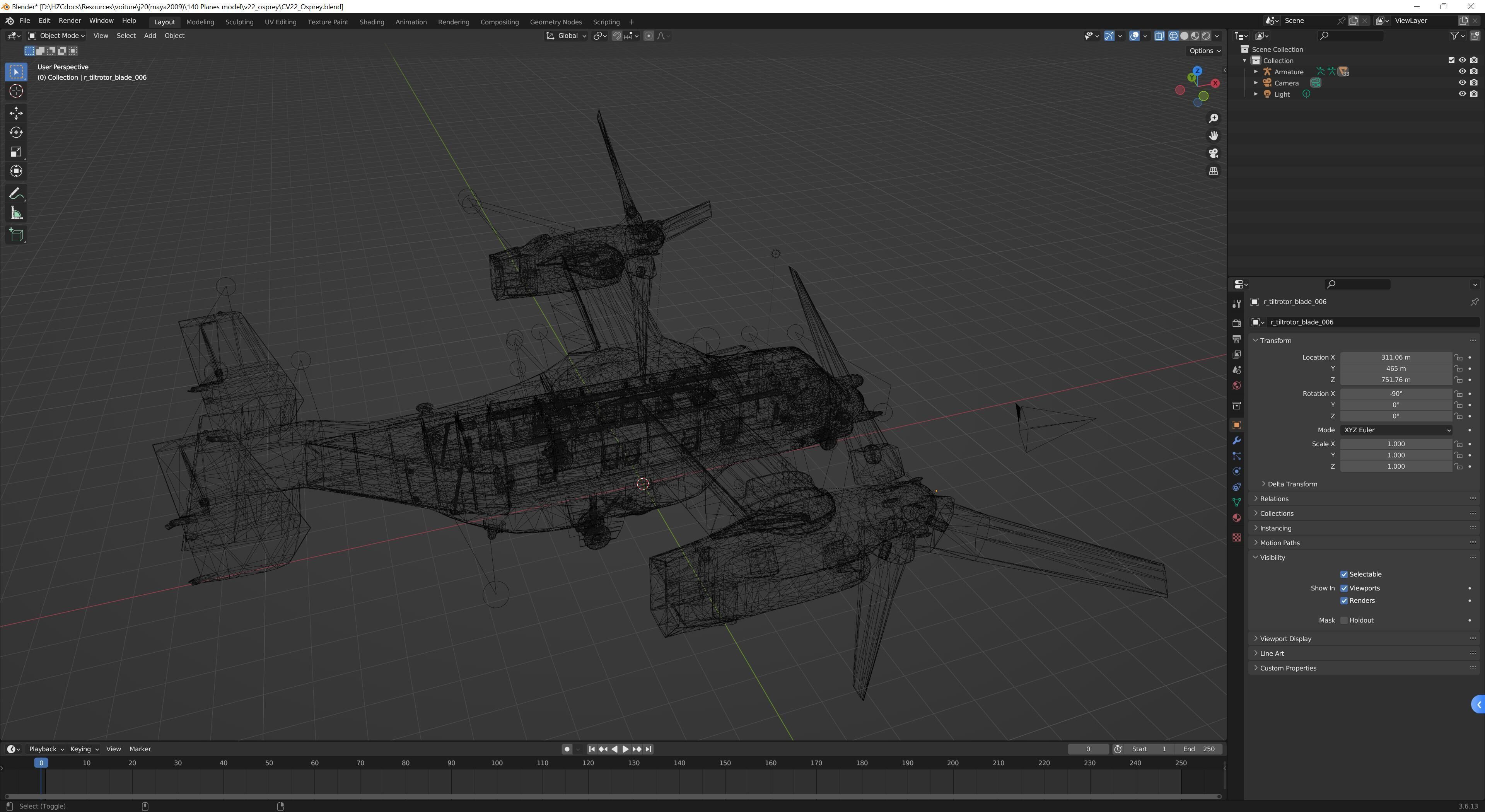Select the Add Cube tool
This screenshot has height=812, width=1485.
click(16, 235)
